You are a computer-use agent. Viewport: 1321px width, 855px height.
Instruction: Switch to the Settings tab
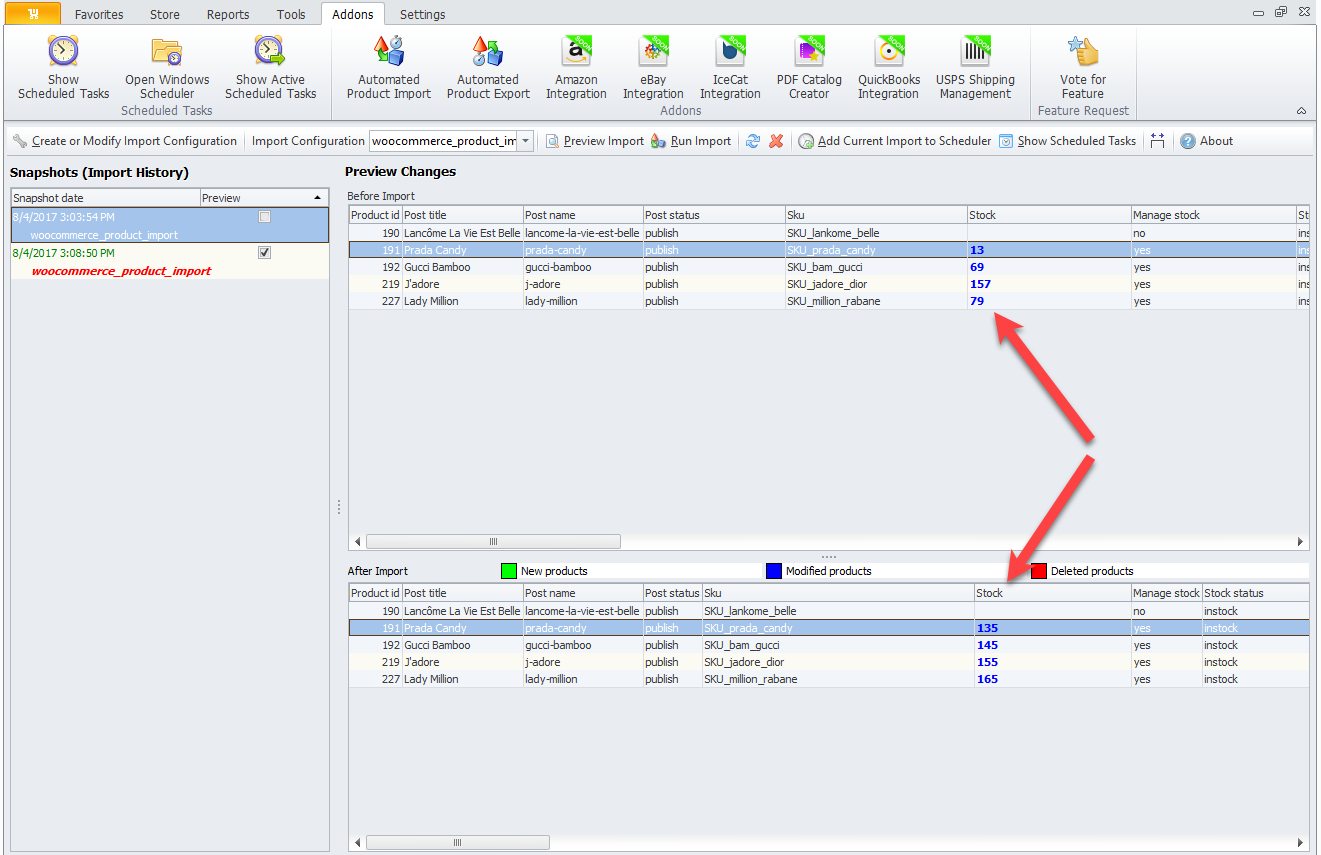pos(423,14)
